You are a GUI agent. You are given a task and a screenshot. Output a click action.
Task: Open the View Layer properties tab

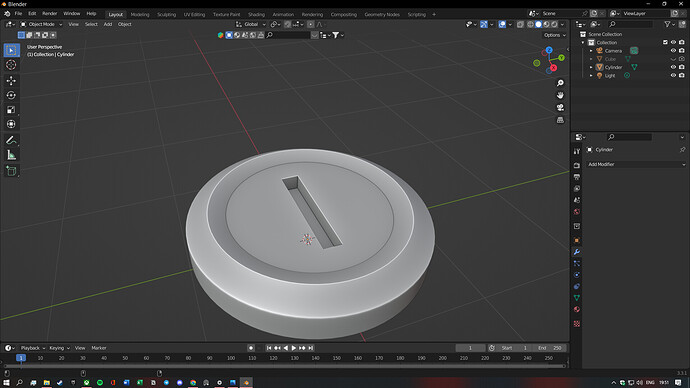pos(577,188)
